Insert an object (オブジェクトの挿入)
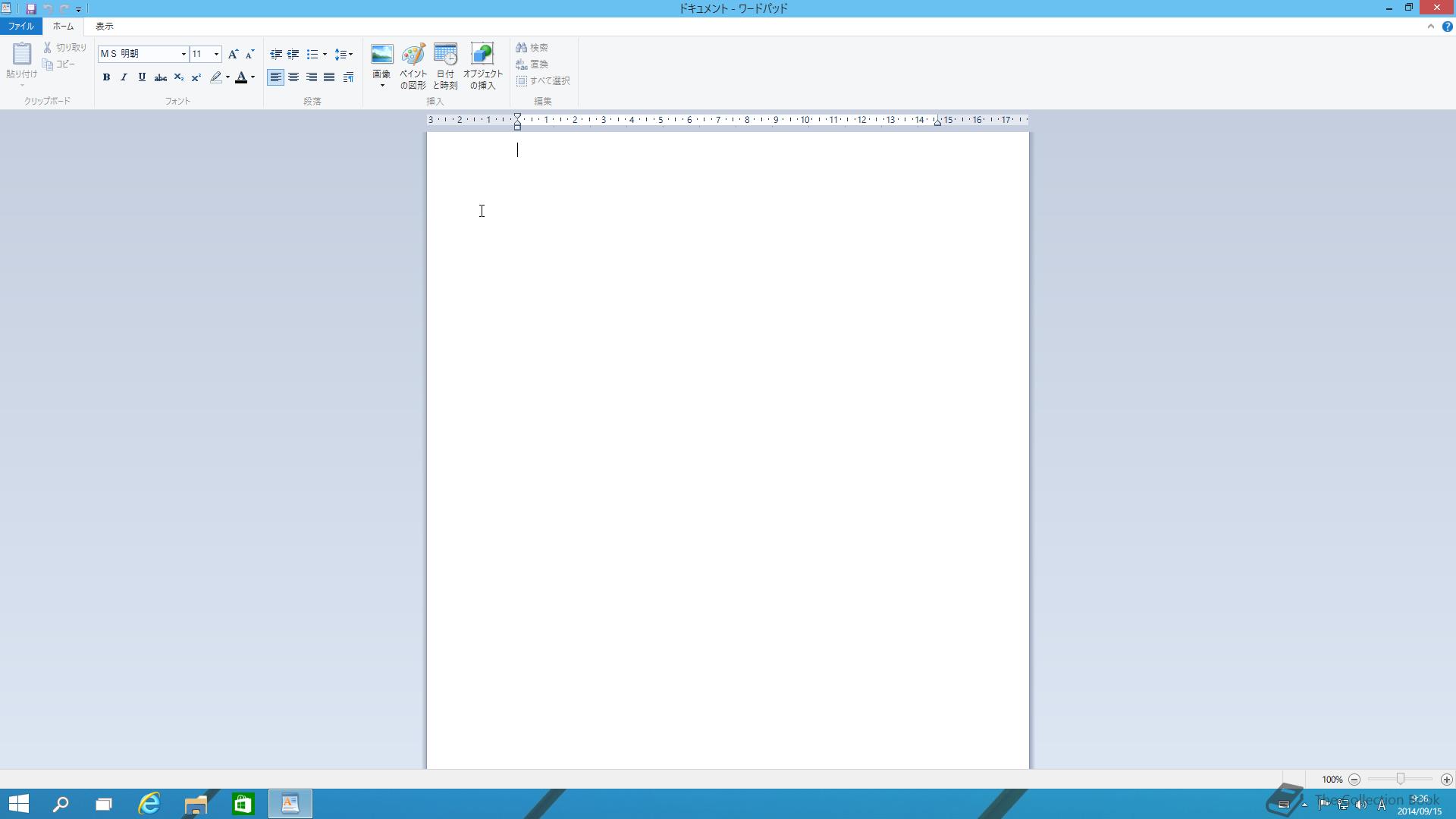Screen dimensions: 1456x819 point(482,66)
